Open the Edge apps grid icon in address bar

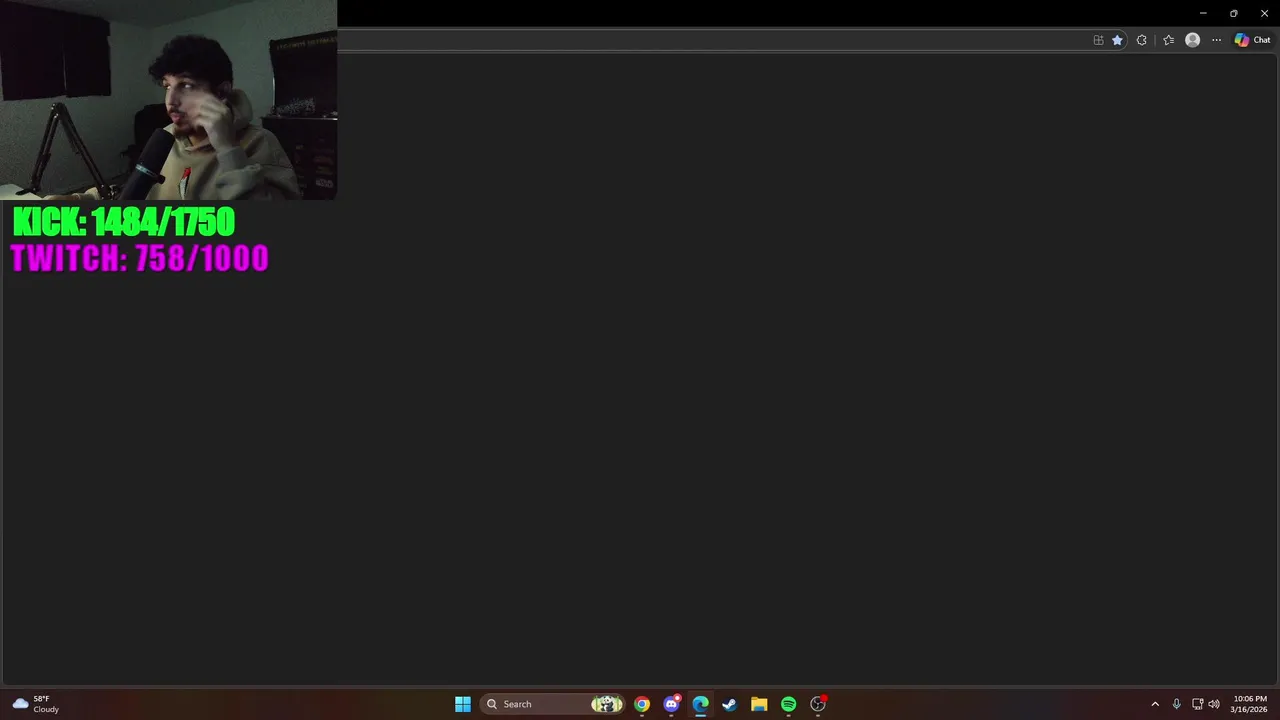(x=1098, y=40)
